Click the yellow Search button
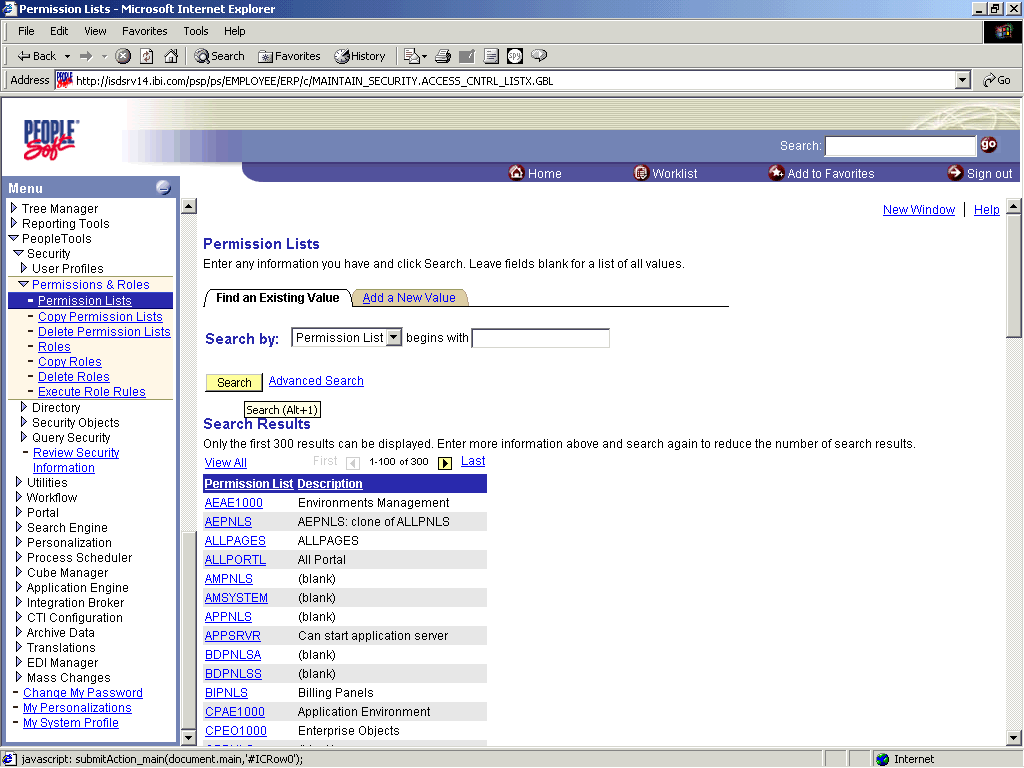This screenshot has height=768, width=1024. pyautogui.click(x=234, y=382)
